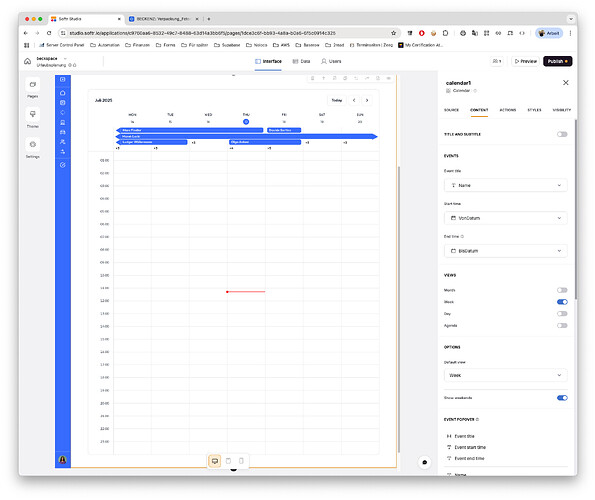595x500 pixels.
Task: Open the chat support bubble icon
Action: (x=425, y=462)
